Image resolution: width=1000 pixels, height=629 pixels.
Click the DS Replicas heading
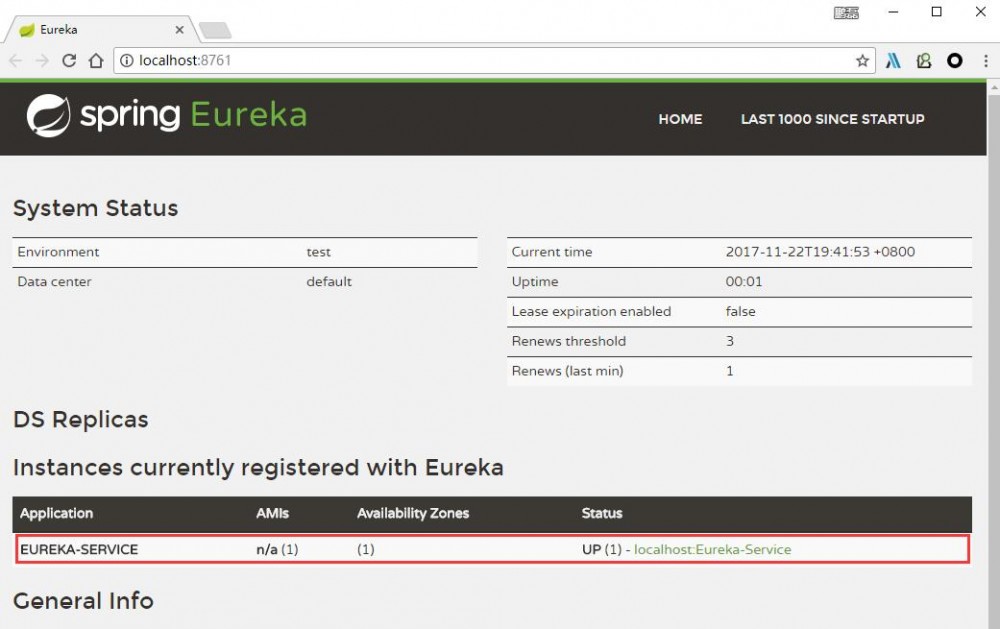click(x=81, y=420)
